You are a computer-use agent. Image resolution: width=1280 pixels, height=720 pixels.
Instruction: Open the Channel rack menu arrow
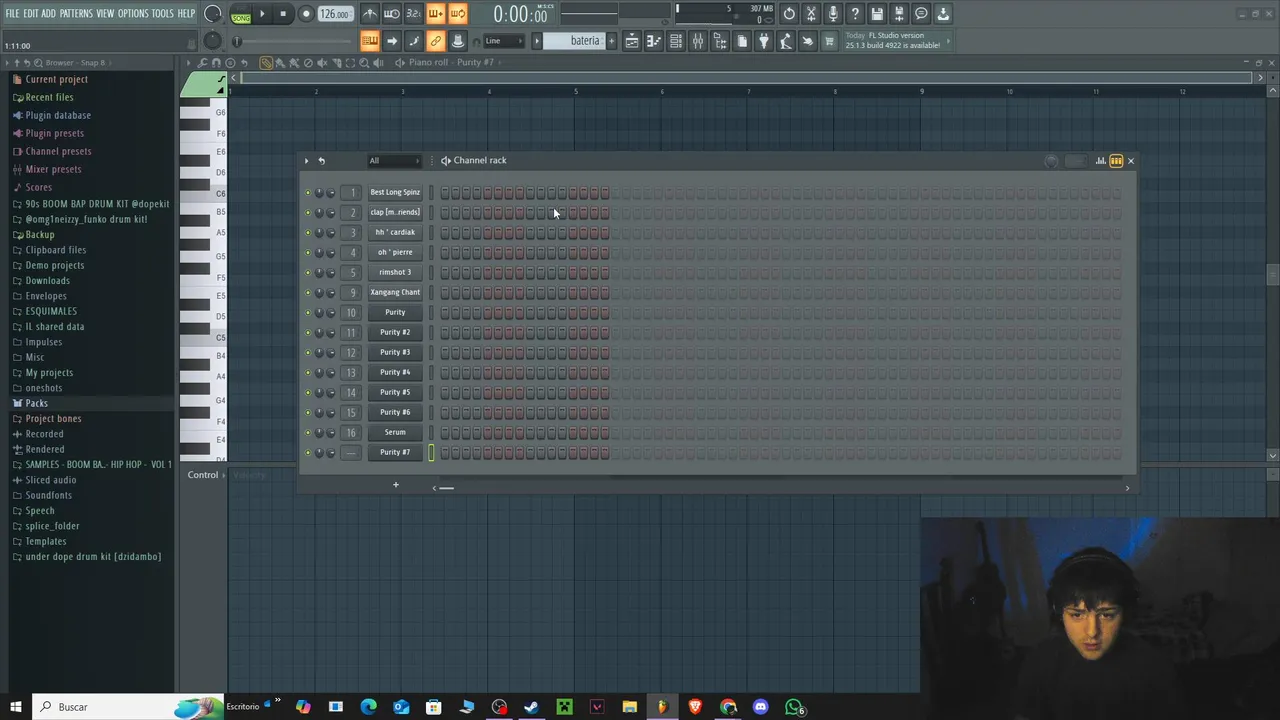coord(306,161)
